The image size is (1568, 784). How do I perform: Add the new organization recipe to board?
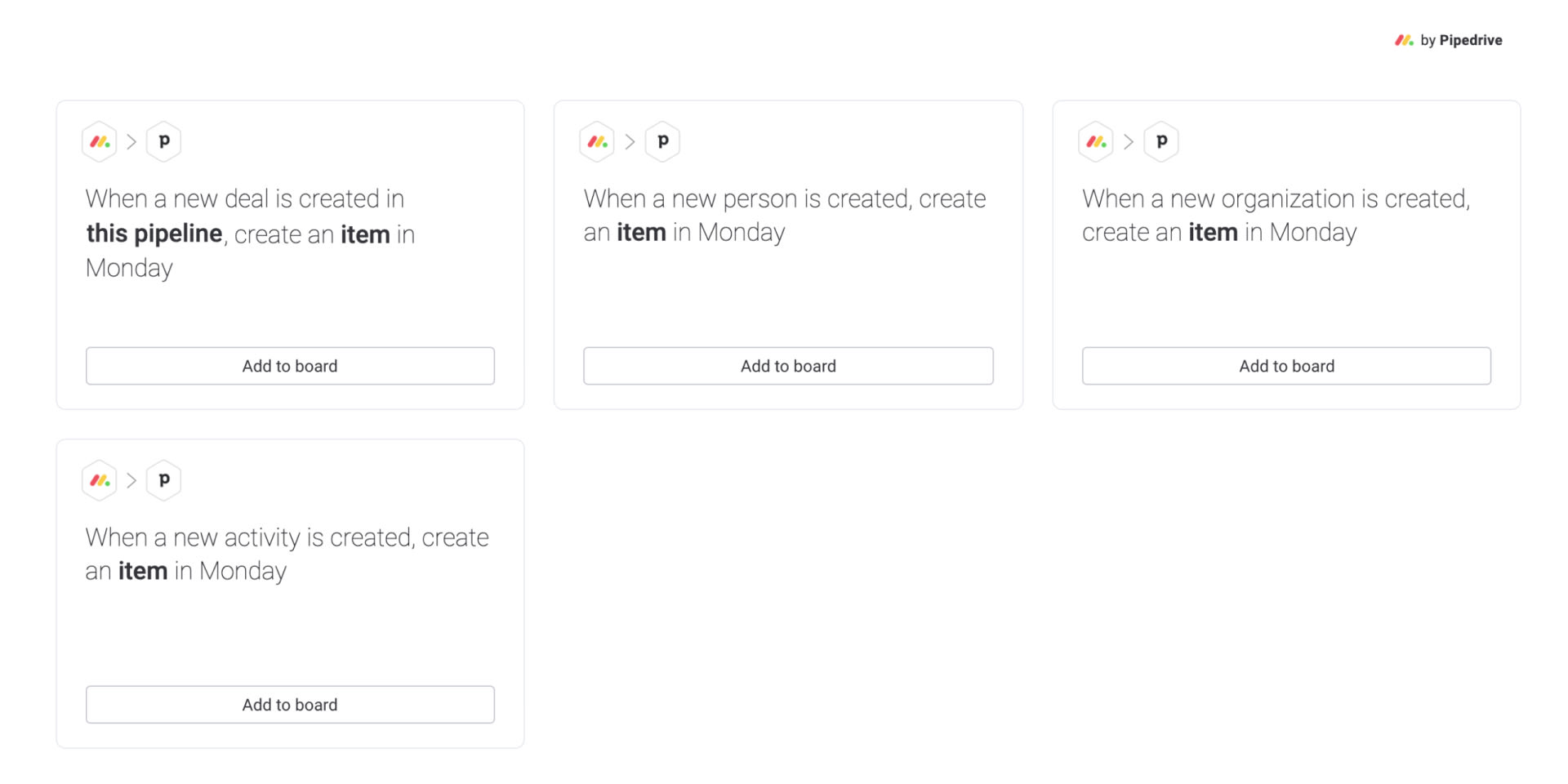click(x=1286, y=366)
